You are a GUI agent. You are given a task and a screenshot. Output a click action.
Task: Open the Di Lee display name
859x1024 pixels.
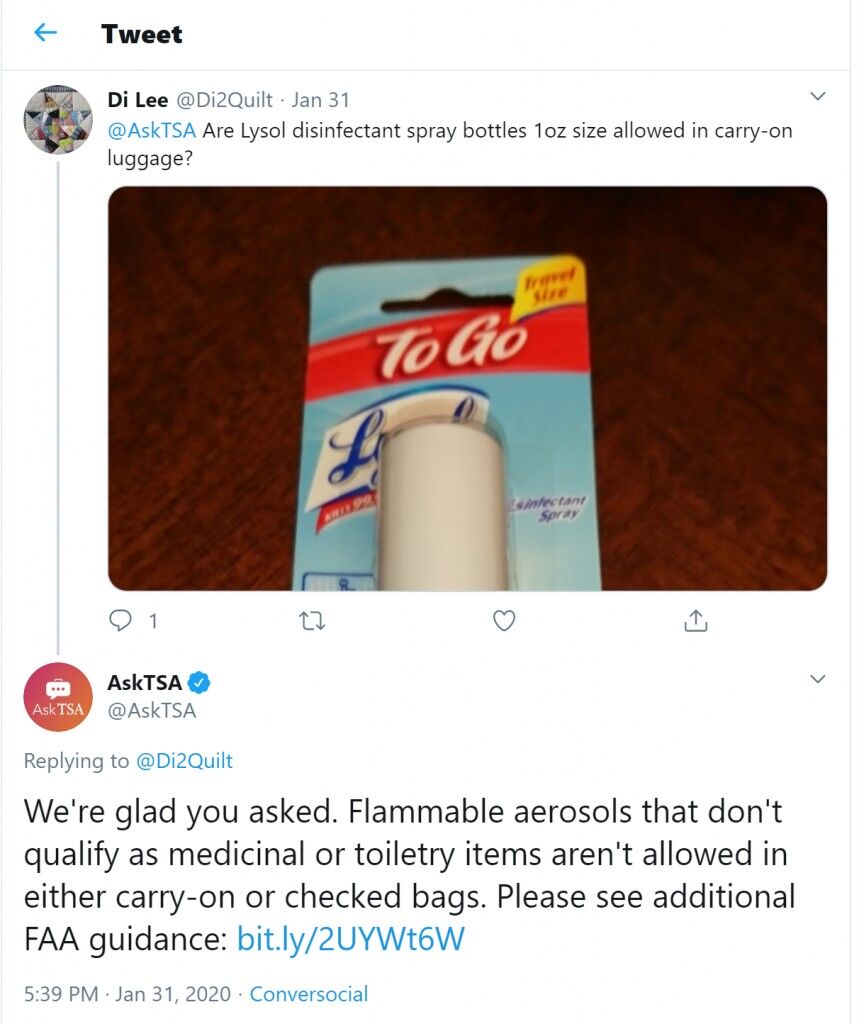[137, 100]
